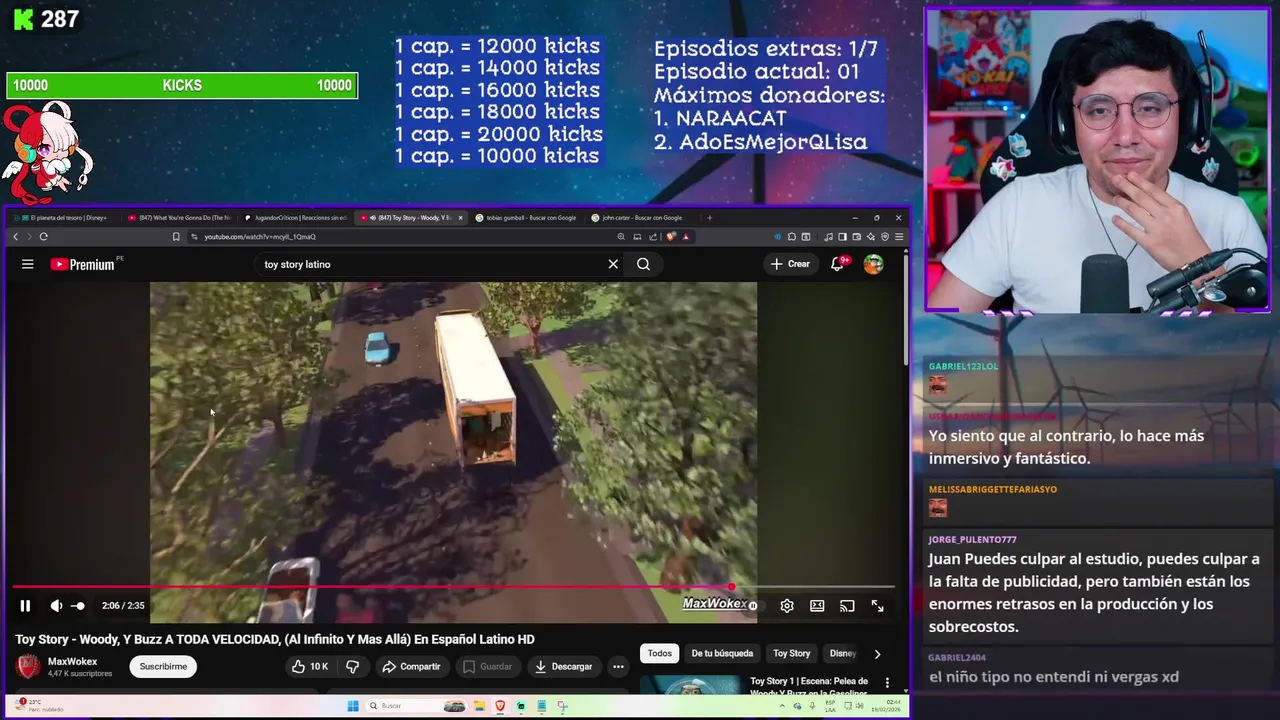
Task: Select the Disney filter chip
Action: [x=843, y=654]
